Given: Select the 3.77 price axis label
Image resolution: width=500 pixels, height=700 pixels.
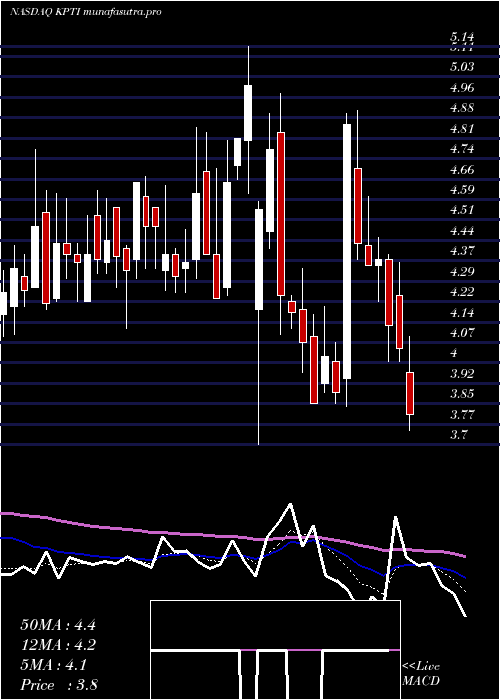Looking at the screenshot, I should point(462,415).
